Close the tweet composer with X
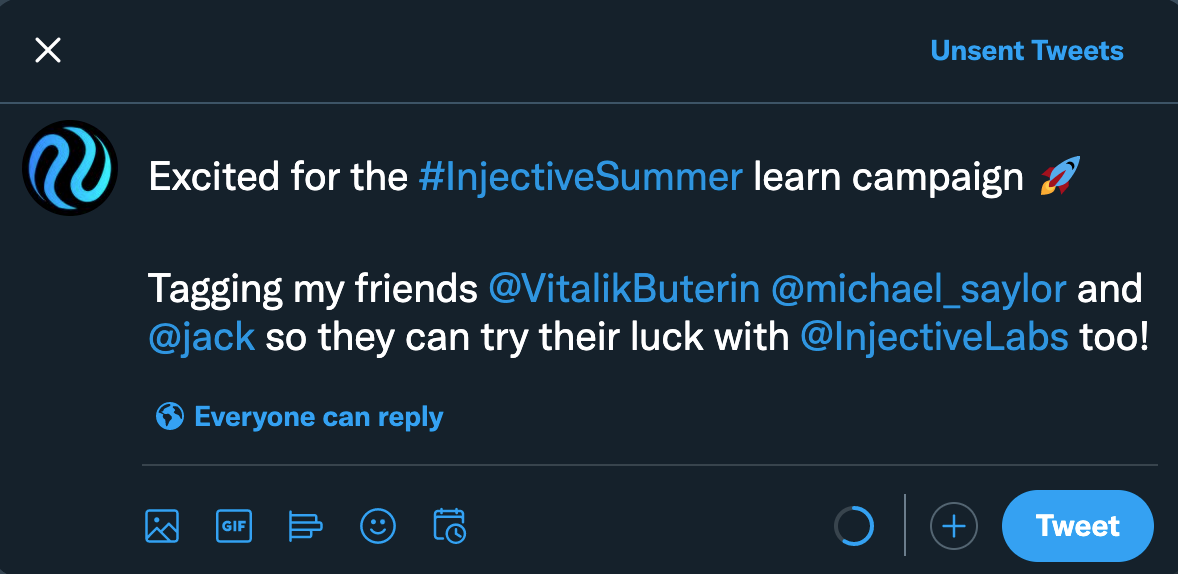Image resolution: width=1178 pixels, height=574 pixels. (48, 51)
